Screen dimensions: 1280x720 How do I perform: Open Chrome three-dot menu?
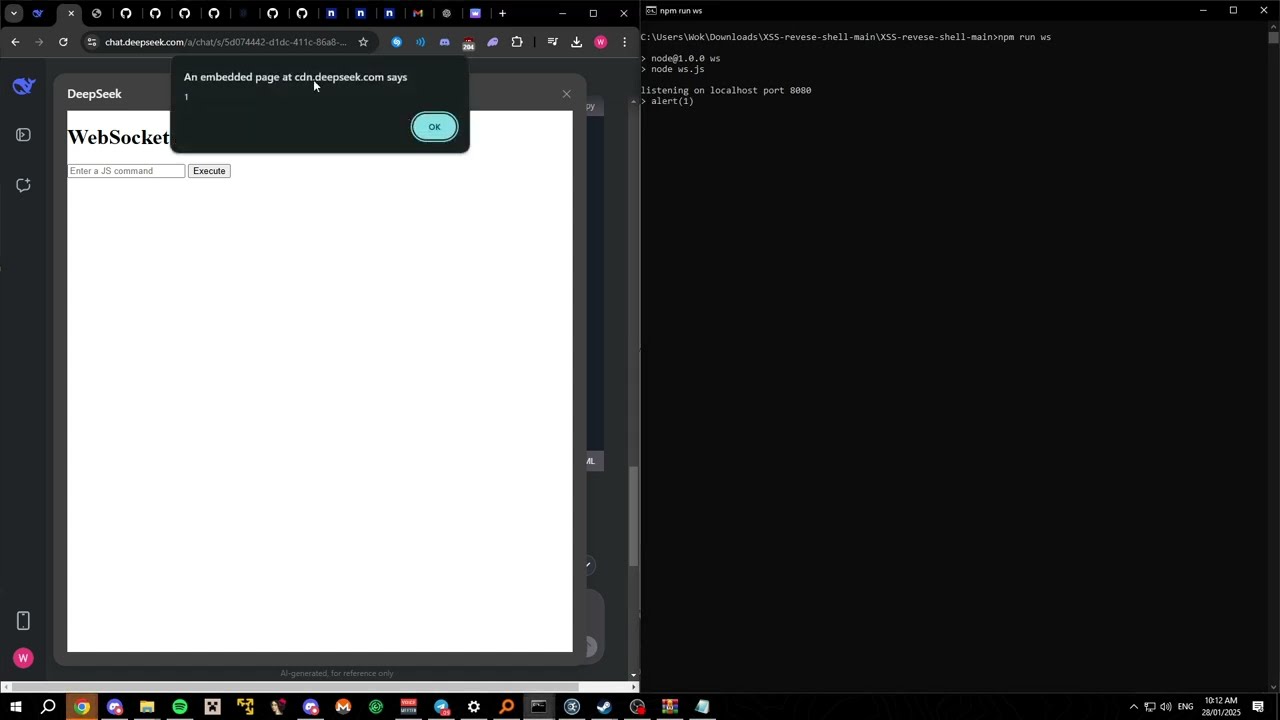point(624,42)
